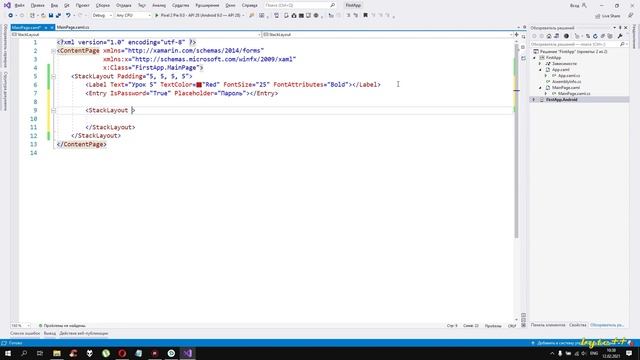This screenshot has height=360, width=640.
Task: Click the Show All Files icon in Solution Explorer
Action: pyautogui.click(x=610, y=36)
